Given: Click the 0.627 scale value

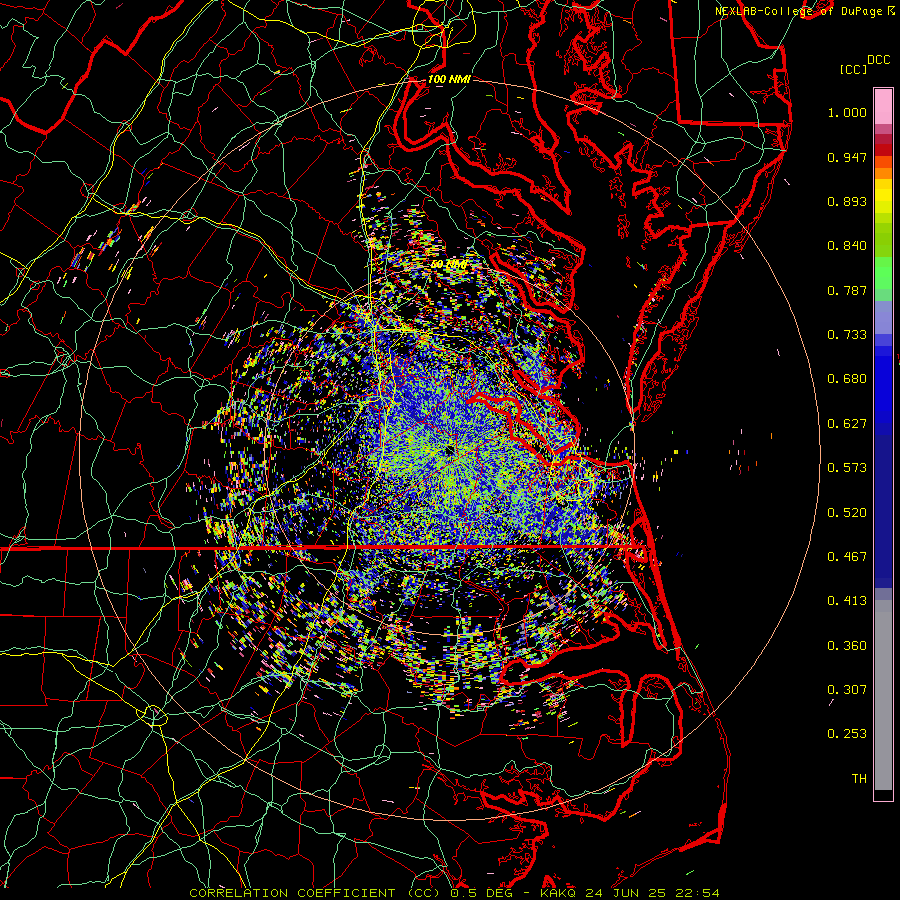Looking at the screenshot, I should pos(847,424).
